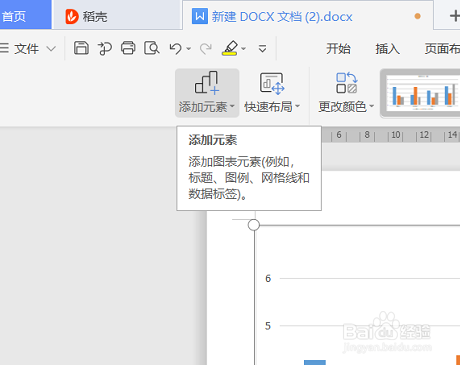Click the new tab plus button
This screenshot has height=365, width=460.
coord(455,16)
